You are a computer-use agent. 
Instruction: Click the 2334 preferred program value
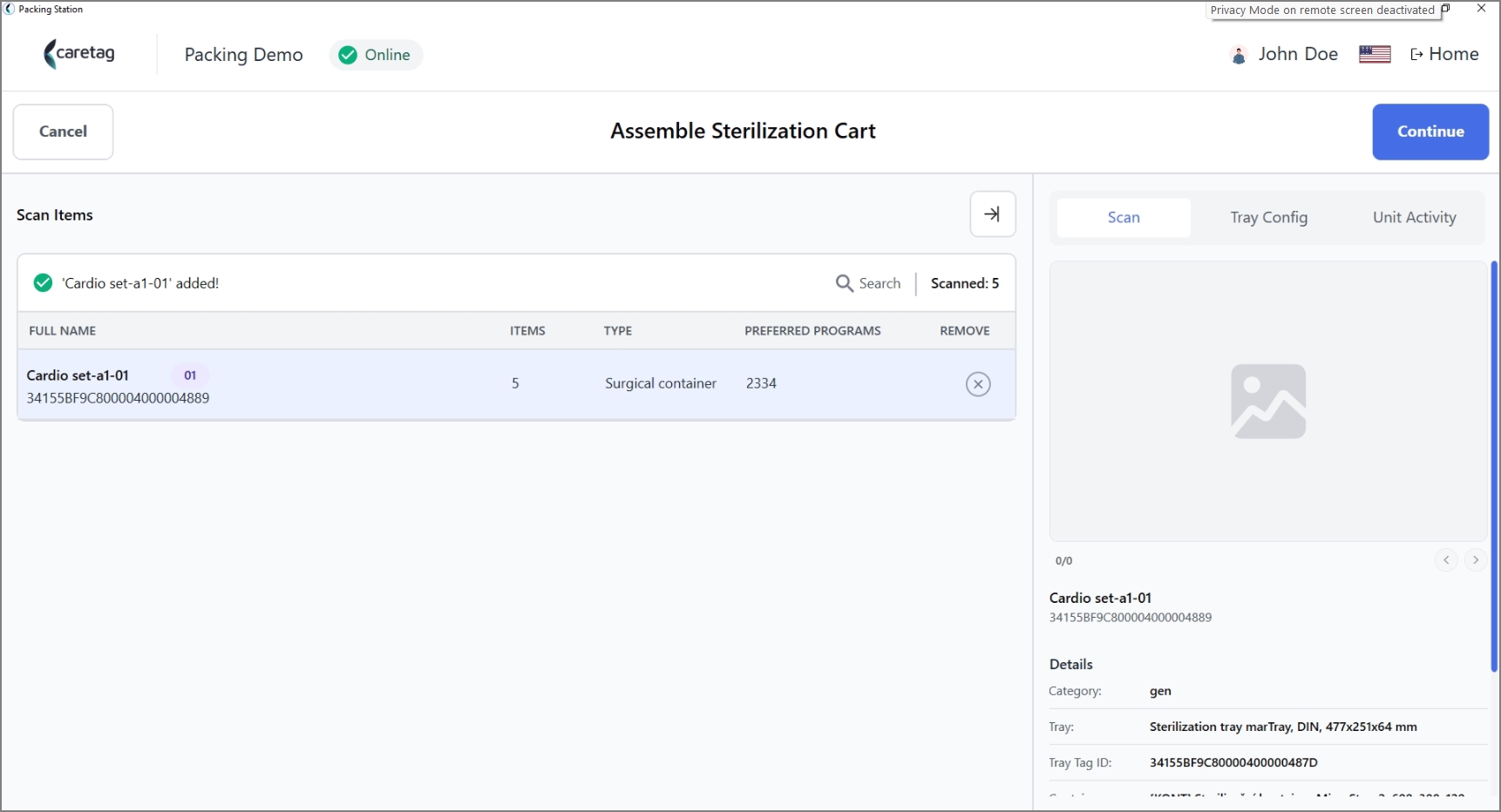click(761, 383)
